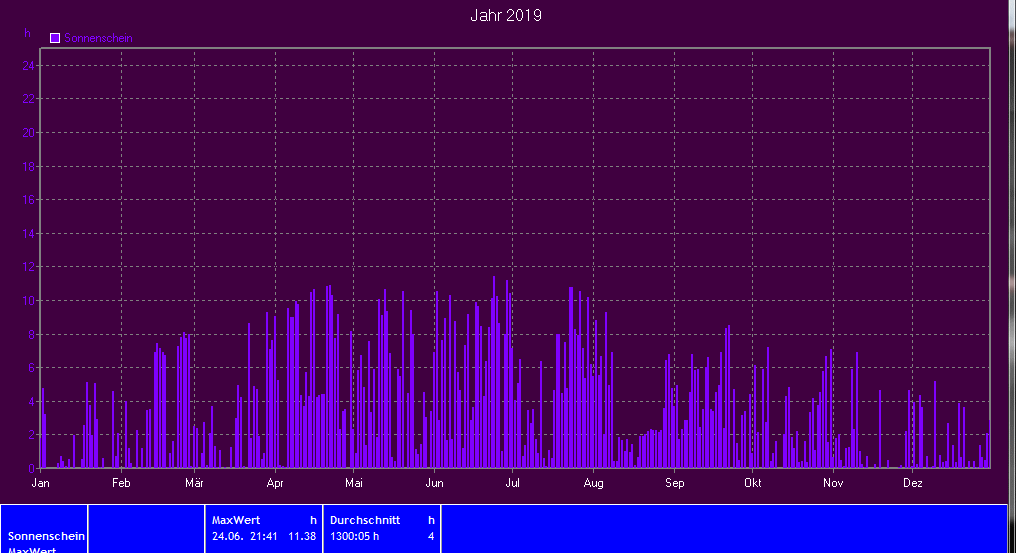Click the MaxWert column header
This screenshot has height=553, width=1016.
pyautogui.click(x=236, y=520)
